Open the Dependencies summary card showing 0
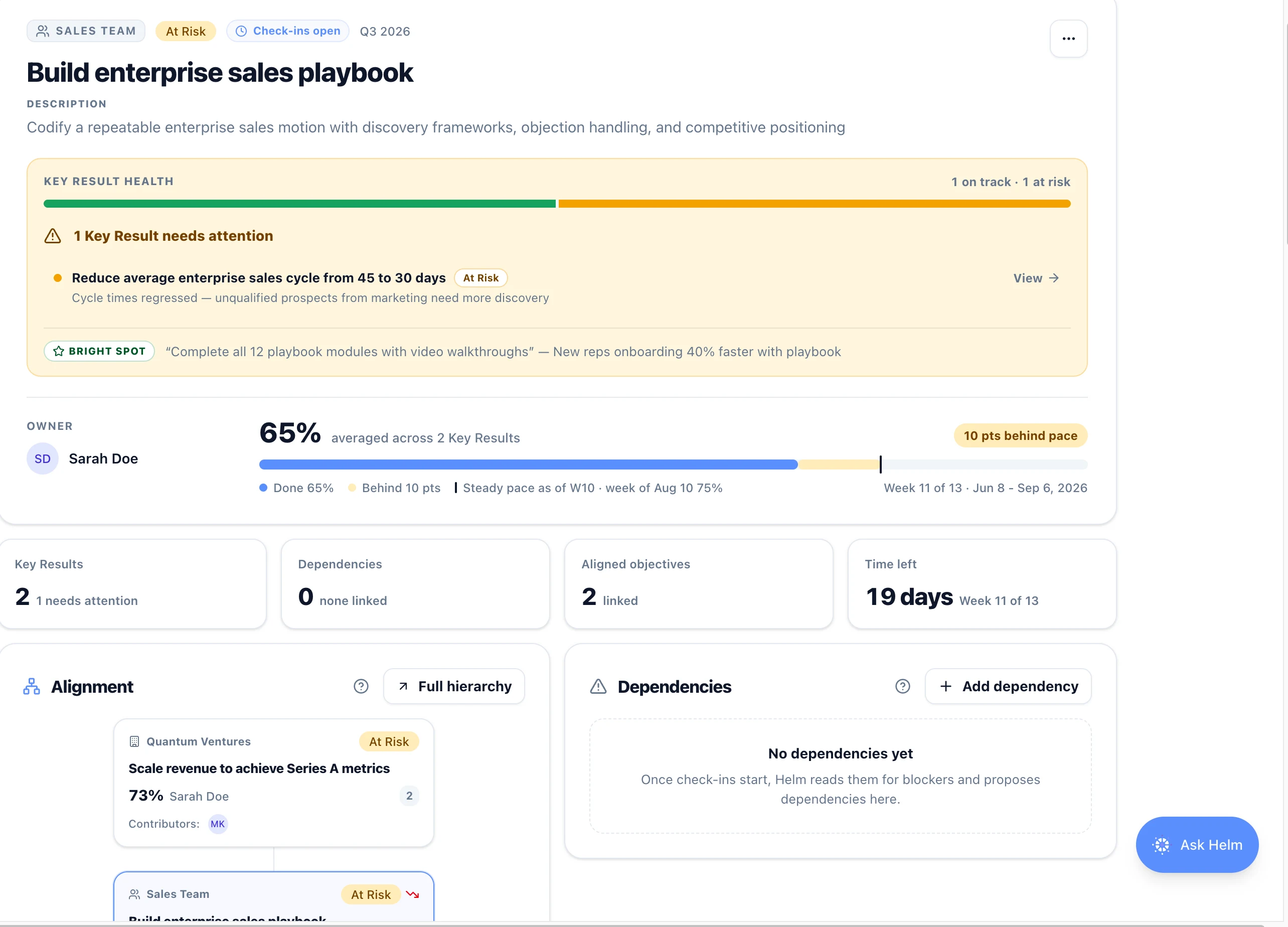 pyautogui.click(x=415, y=584)
